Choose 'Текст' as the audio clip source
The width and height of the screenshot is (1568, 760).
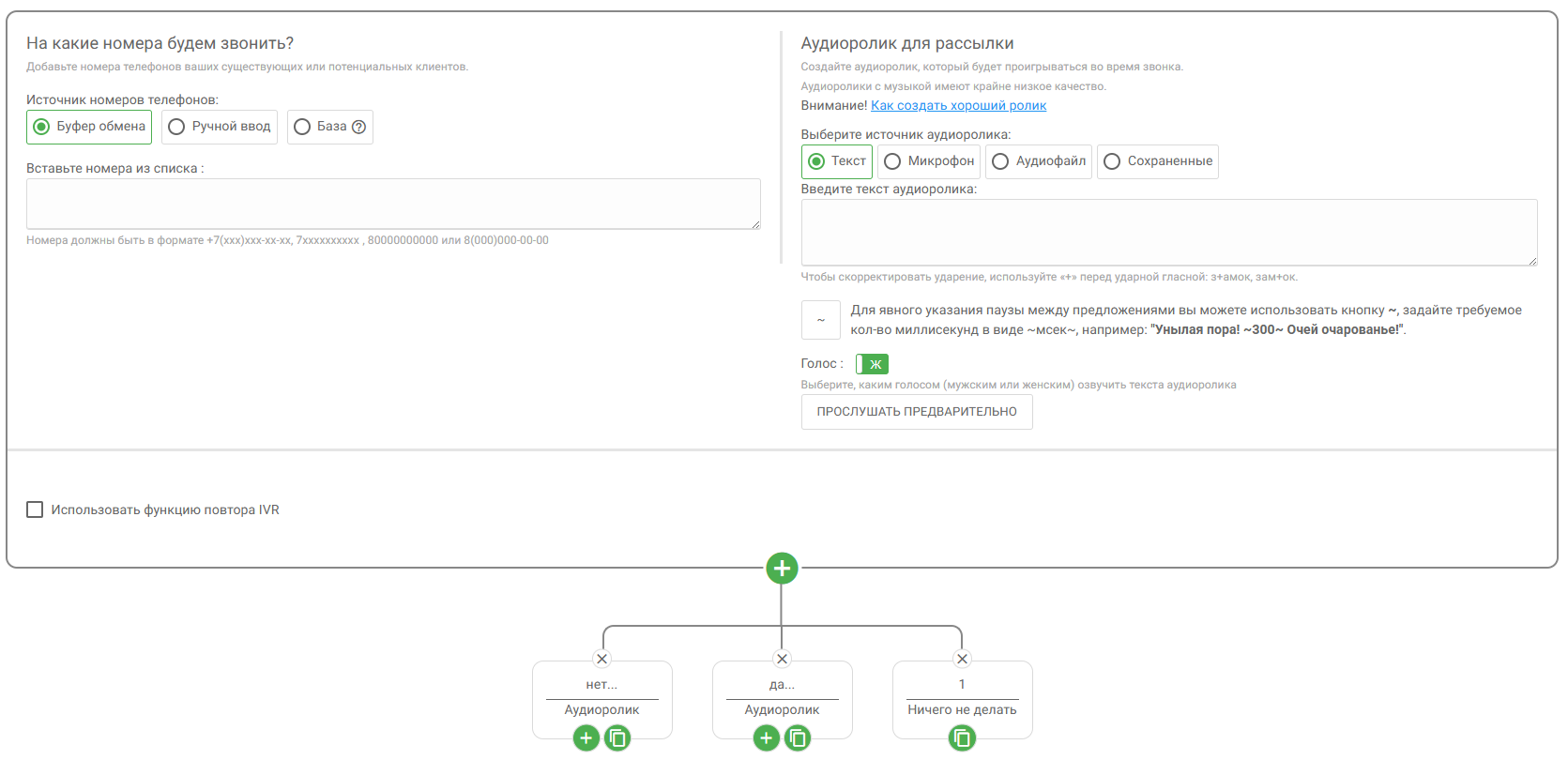click(x=837, y=161)
